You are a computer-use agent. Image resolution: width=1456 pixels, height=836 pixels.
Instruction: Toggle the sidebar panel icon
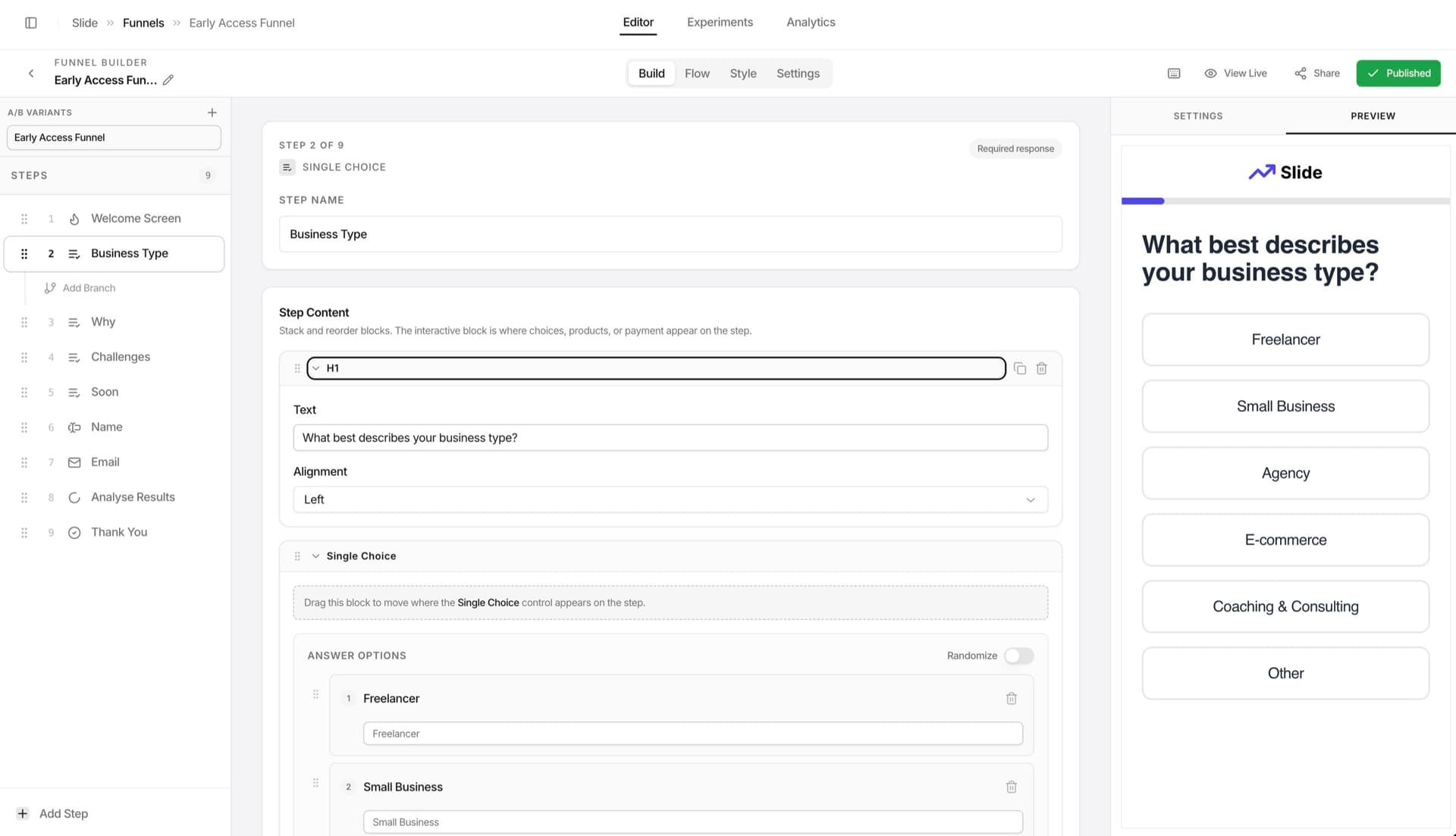(31, 23)
